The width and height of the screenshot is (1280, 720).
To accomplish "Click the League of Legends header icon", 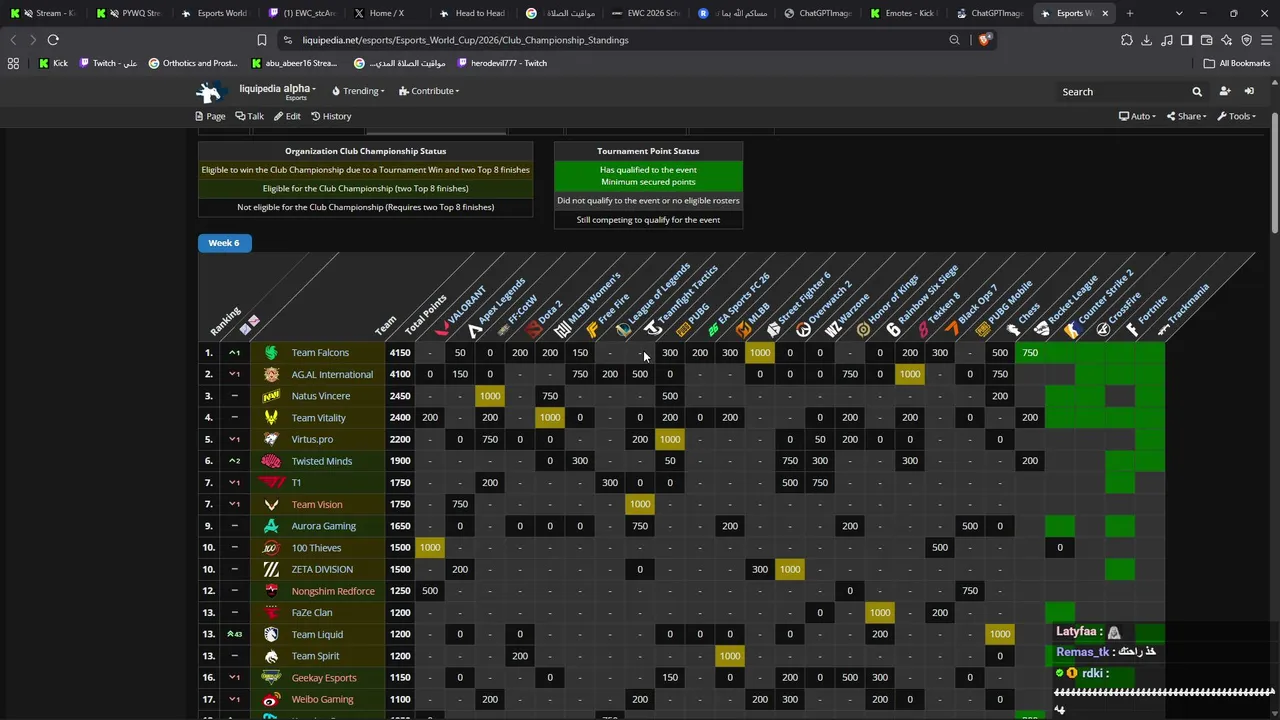I will pyautogui.click(x=624, y=330).
